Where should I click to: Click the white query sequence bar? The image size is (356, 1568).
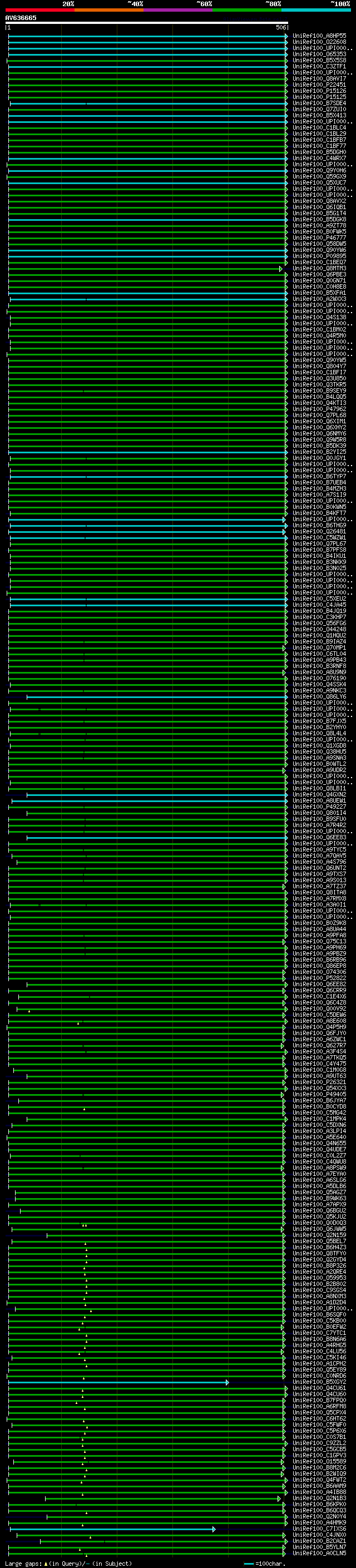(146, 23)
